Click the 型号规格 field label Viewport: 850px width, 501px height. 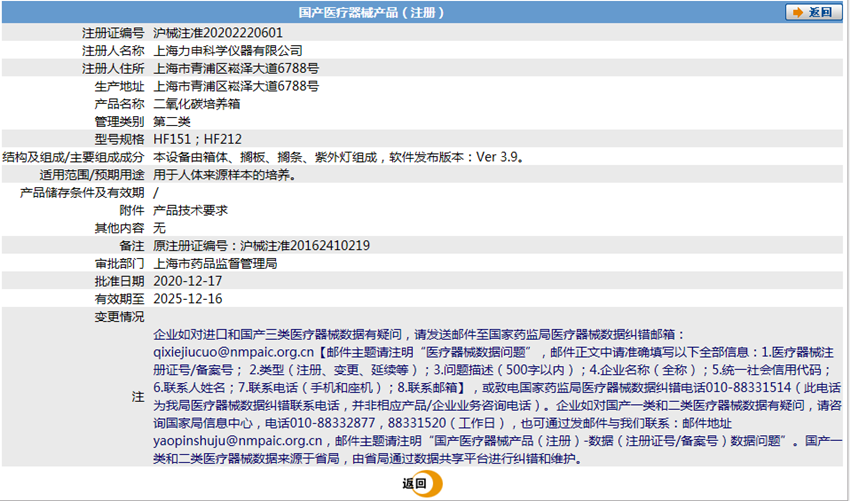click(119, 139)
